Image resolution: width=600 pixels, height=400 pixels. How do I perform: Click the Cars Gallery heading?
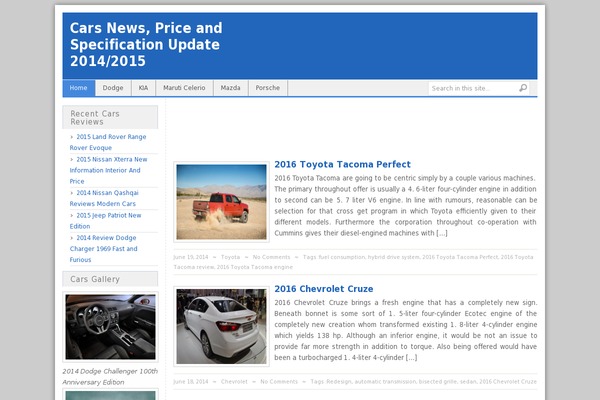coord(110,279)
